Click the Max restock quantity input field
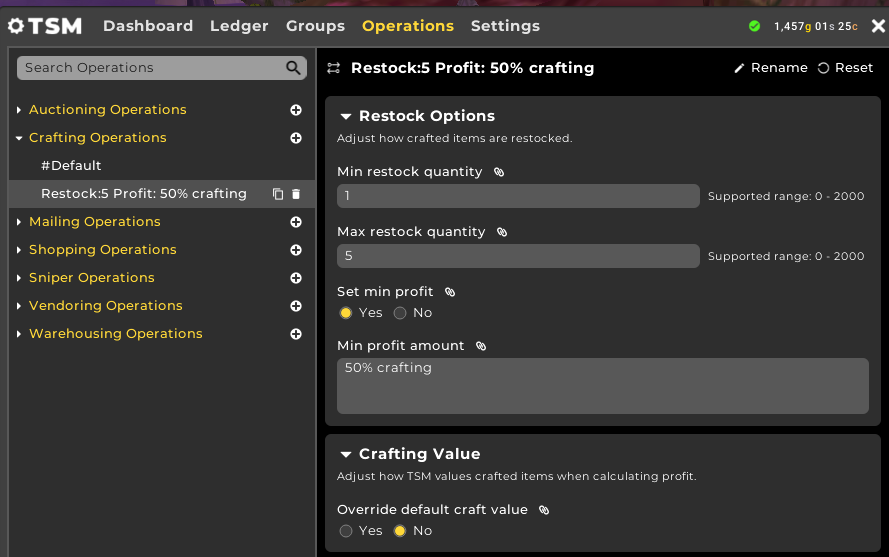 coord(518,256)
